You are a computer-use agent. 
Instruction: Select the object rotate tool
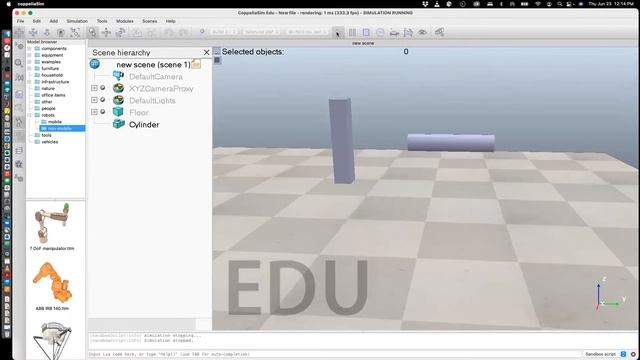coord(120,32)
